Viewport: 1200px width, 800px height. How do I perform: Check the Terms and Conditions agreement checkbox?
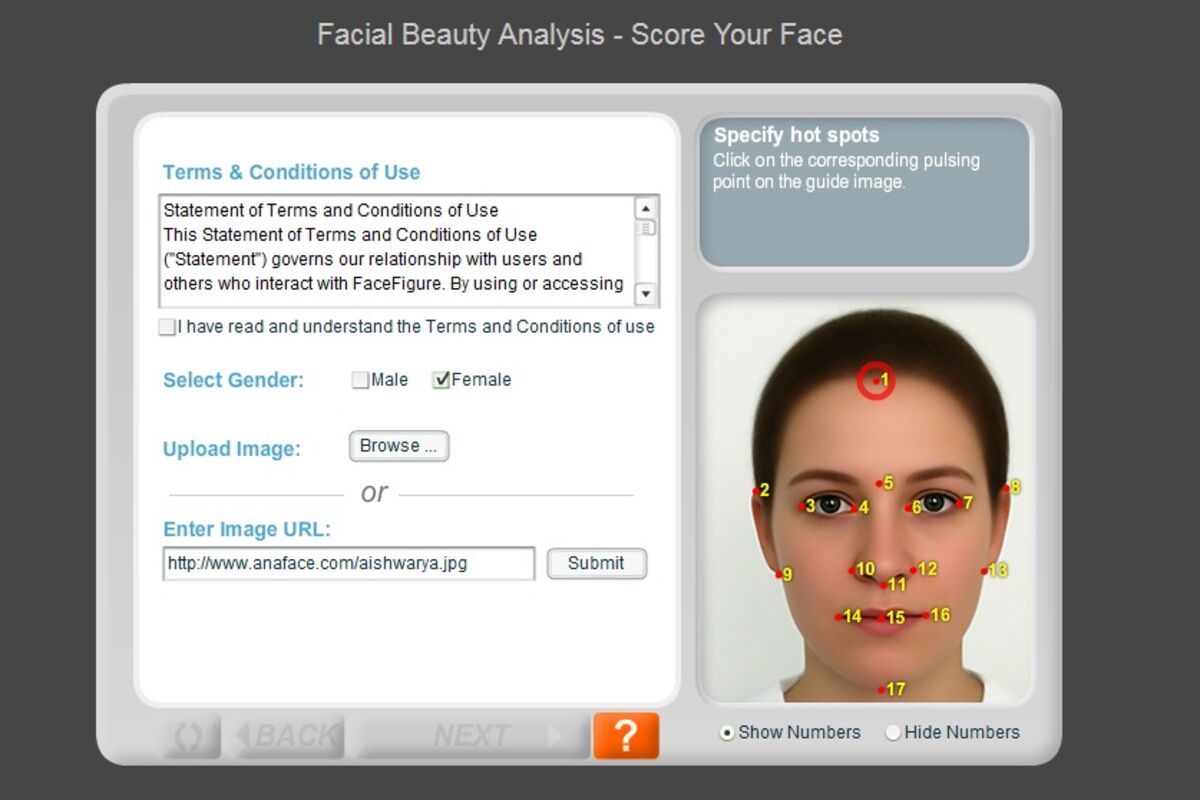point(166,327)
